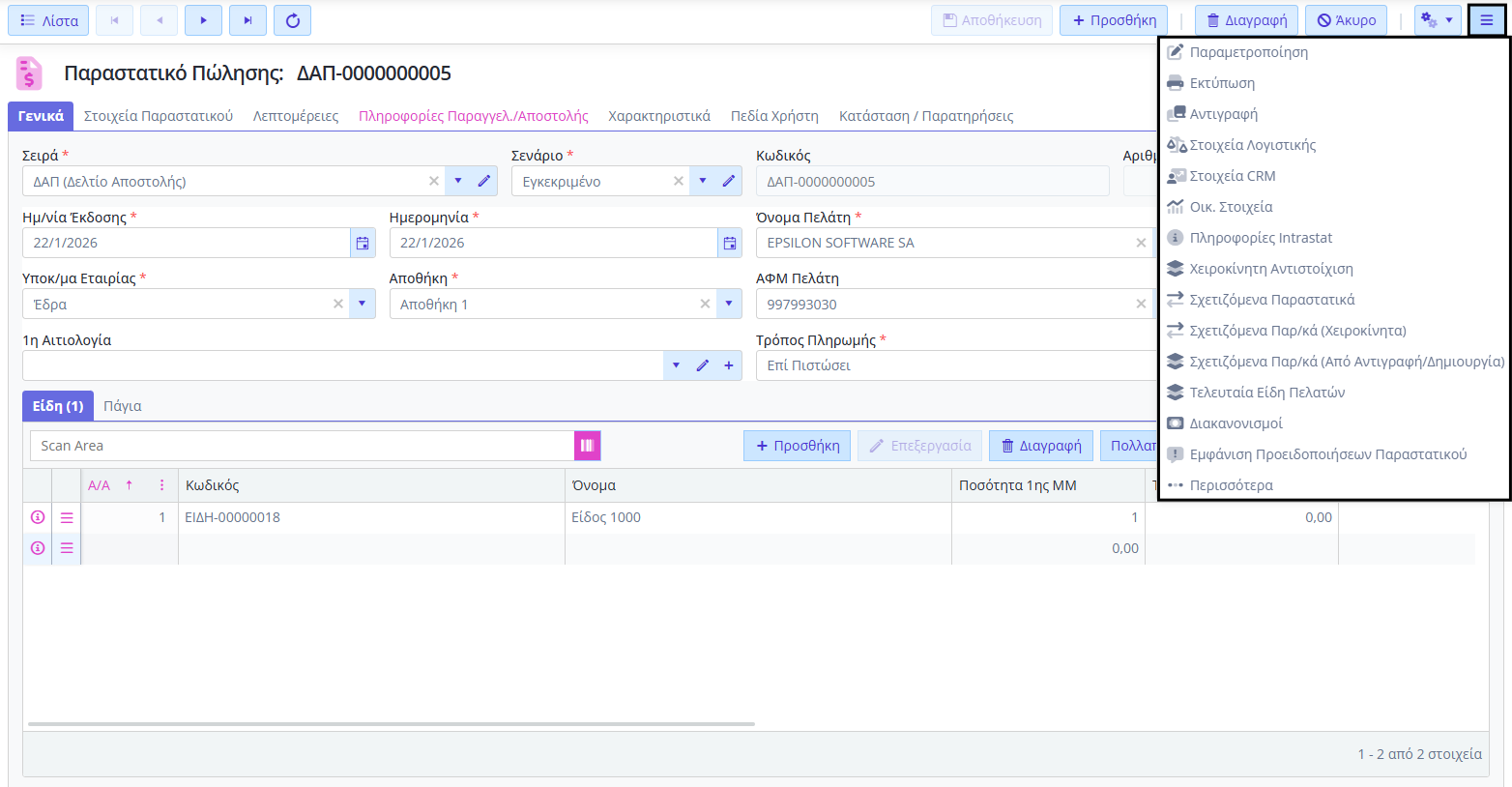Expand the Υποκ/μα Εταιρίας dropdown

(x=362, y=305)
